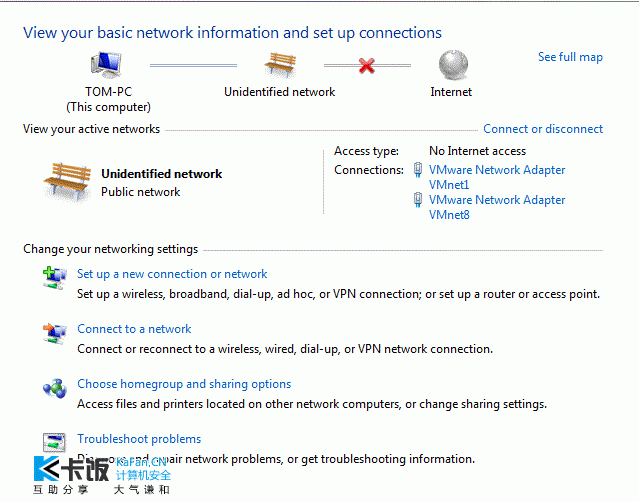Click the large bench icon under active networks
Viewport: 639px width, 502px height.
(67, 182)
